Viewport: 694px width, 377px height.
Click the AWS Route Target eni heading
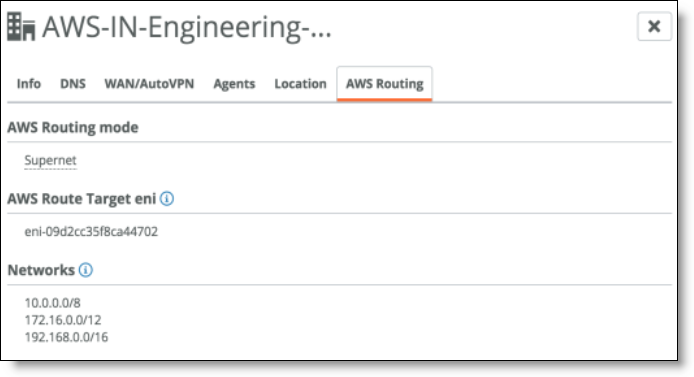pos(82,199)
